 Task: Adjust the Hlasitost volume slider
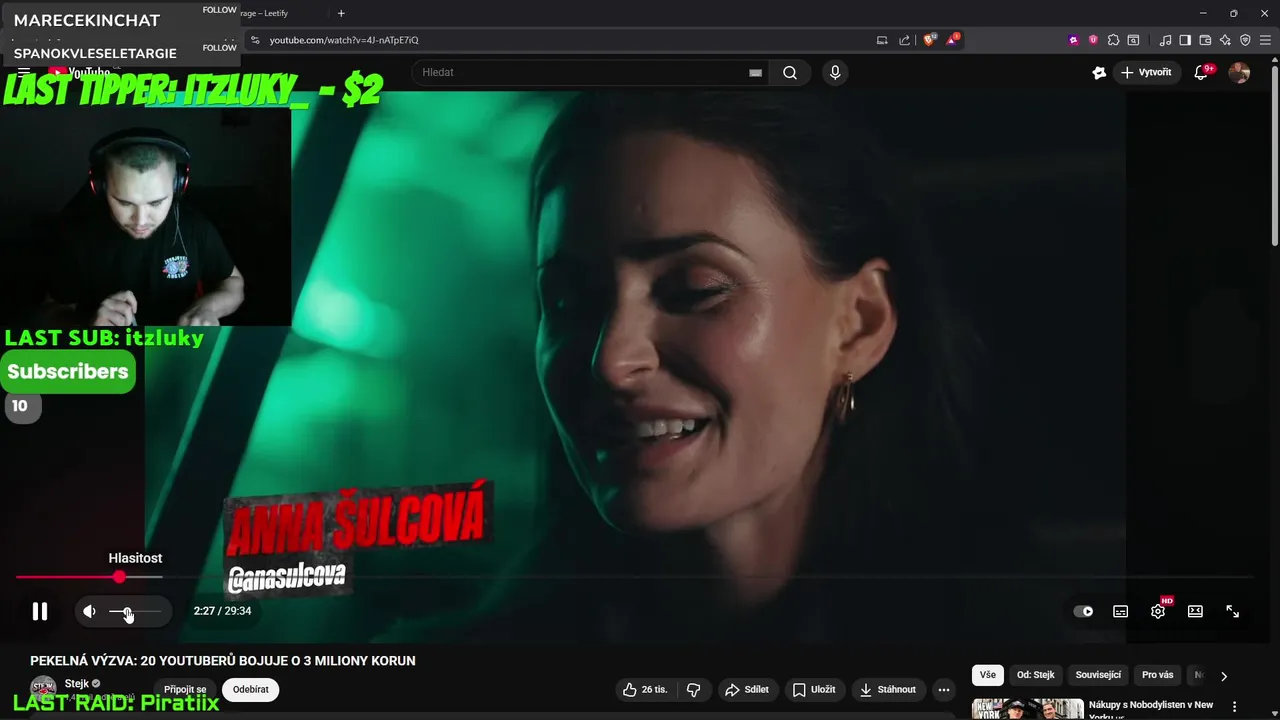[135, 611]
